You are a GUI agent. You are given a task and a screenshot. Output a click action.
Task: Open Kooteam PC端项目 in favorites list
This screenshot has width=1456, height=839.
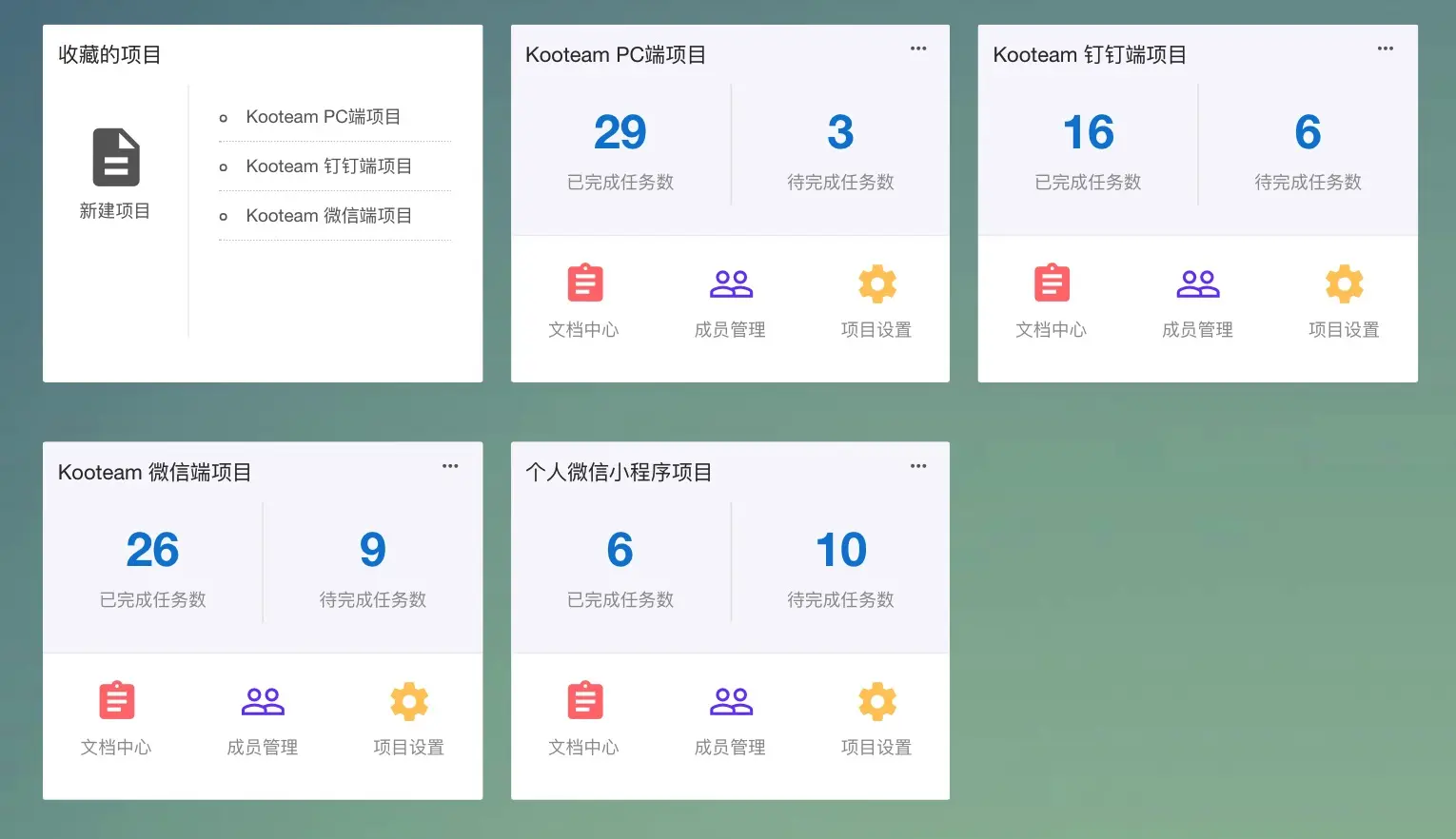click(x=323, y=117)
